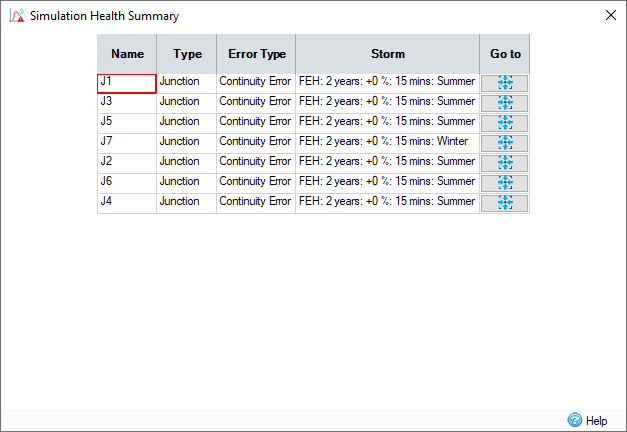
Task: Click the Type column header
Action: 187,54
